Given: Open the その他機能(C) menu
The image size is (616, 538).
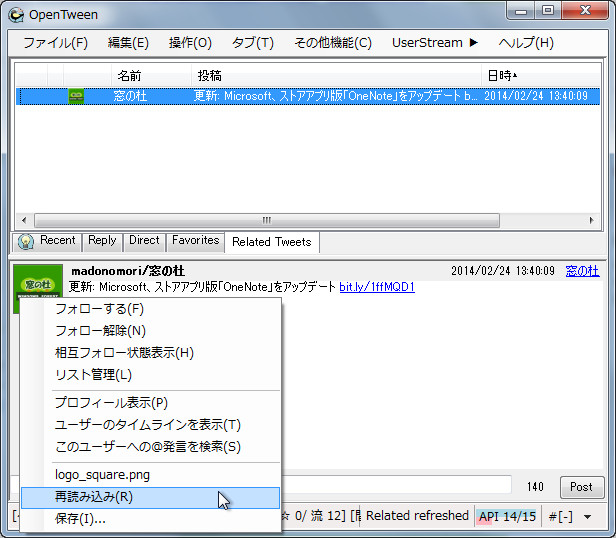Looking at the screenshot, I should (x=333, y=42).
